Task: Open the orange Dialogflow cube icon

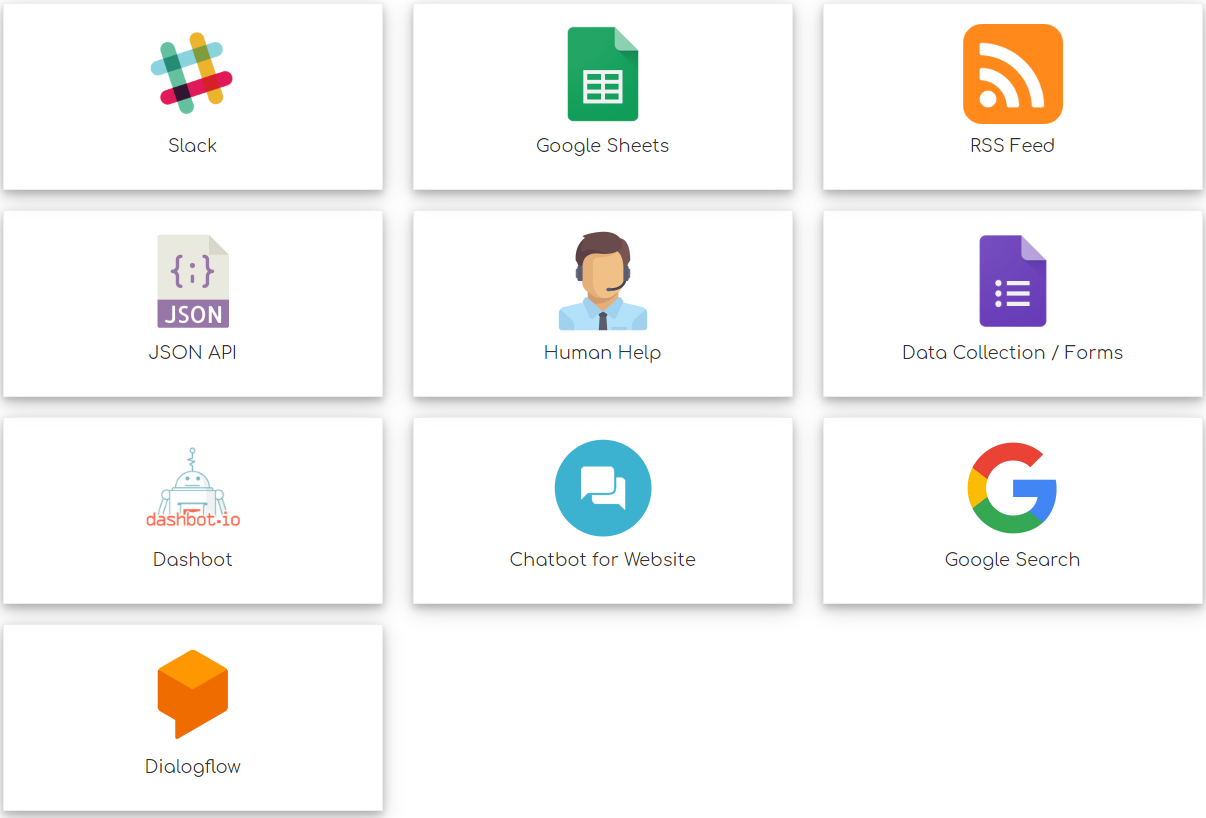Action: point(193,695)
